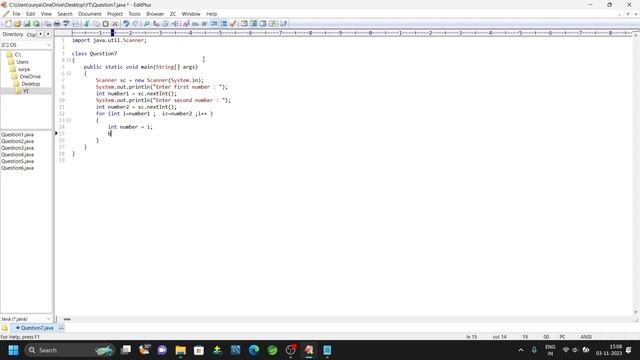Click the Save toolbar icon

point(27,24)
